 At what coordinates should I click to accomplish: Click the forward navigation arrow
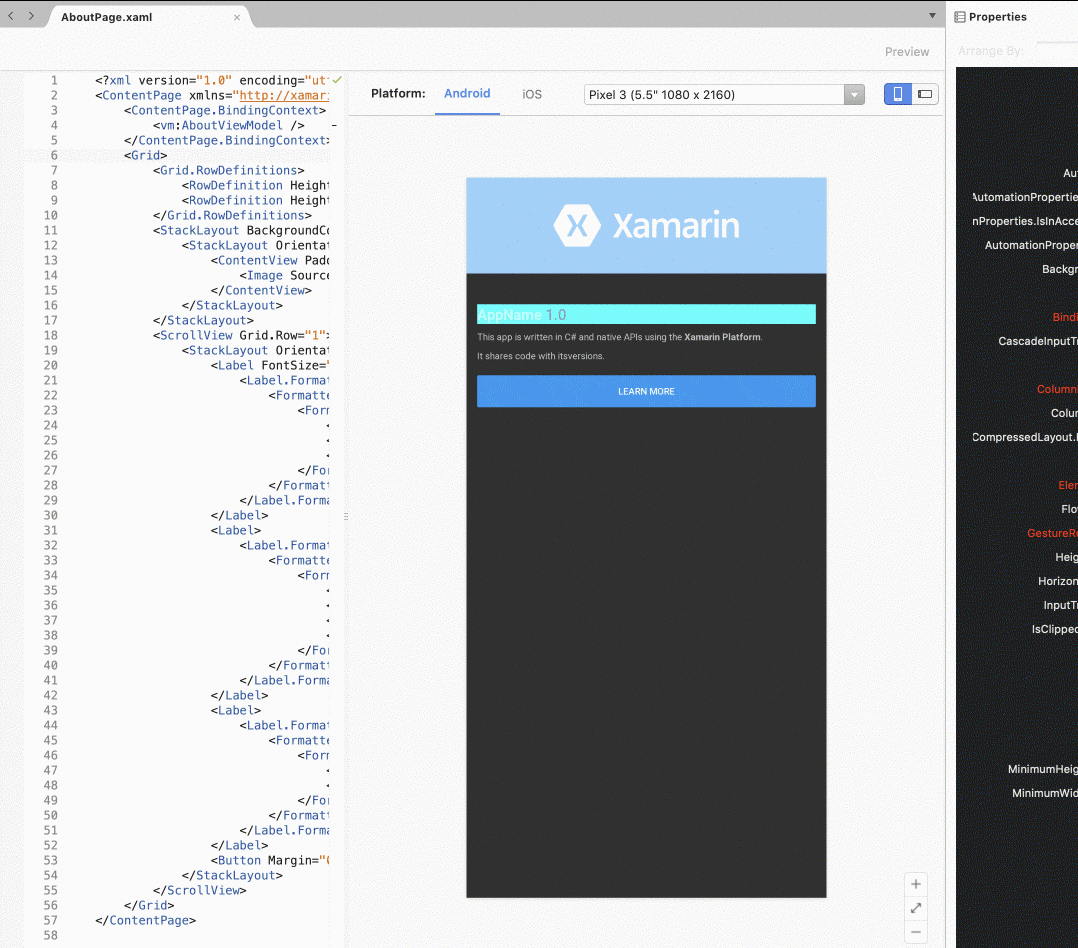(x=30, y=16)
